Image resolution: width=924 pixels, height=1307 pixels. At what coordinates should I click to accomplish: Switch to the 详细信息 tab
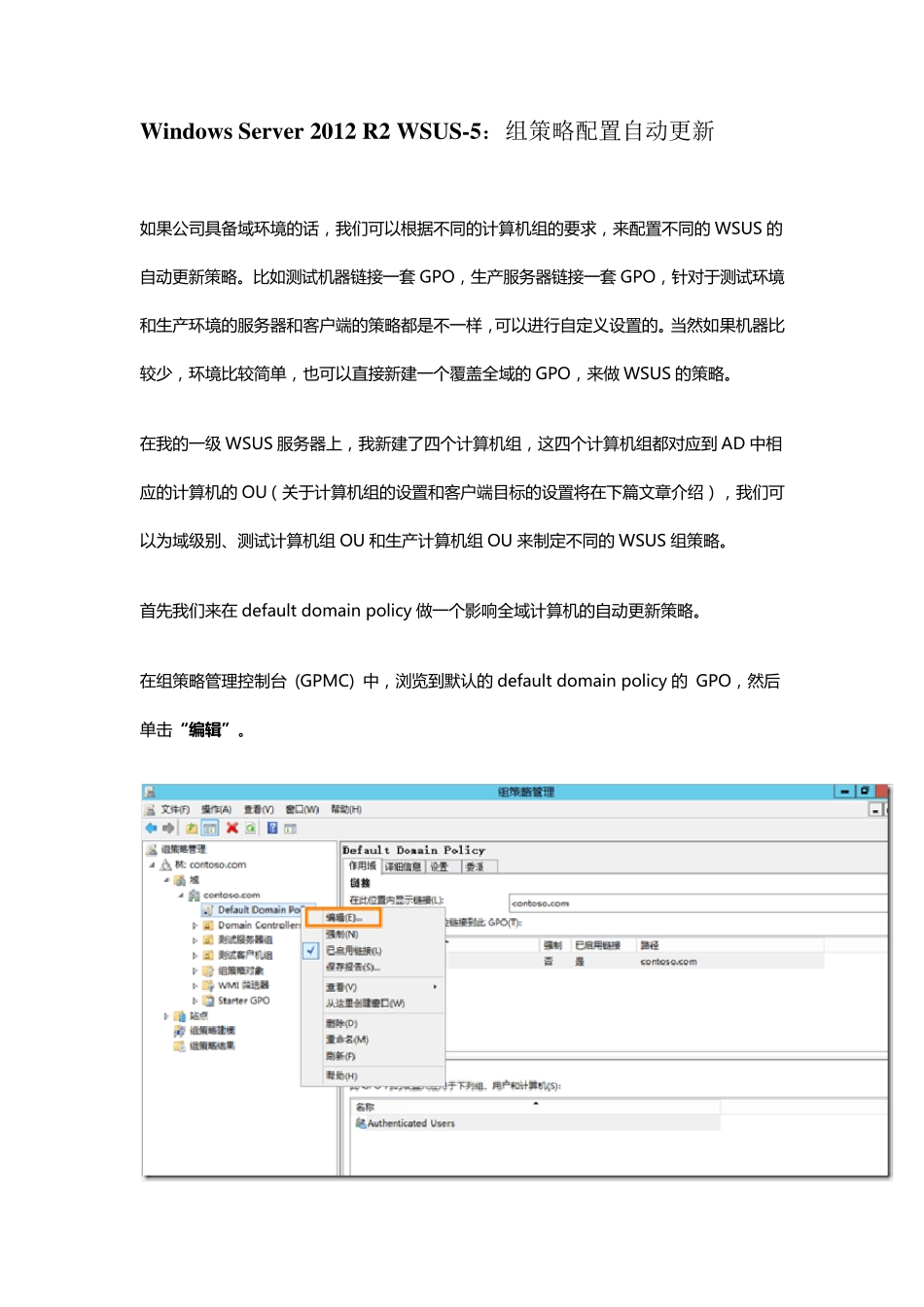coord(403,866)
